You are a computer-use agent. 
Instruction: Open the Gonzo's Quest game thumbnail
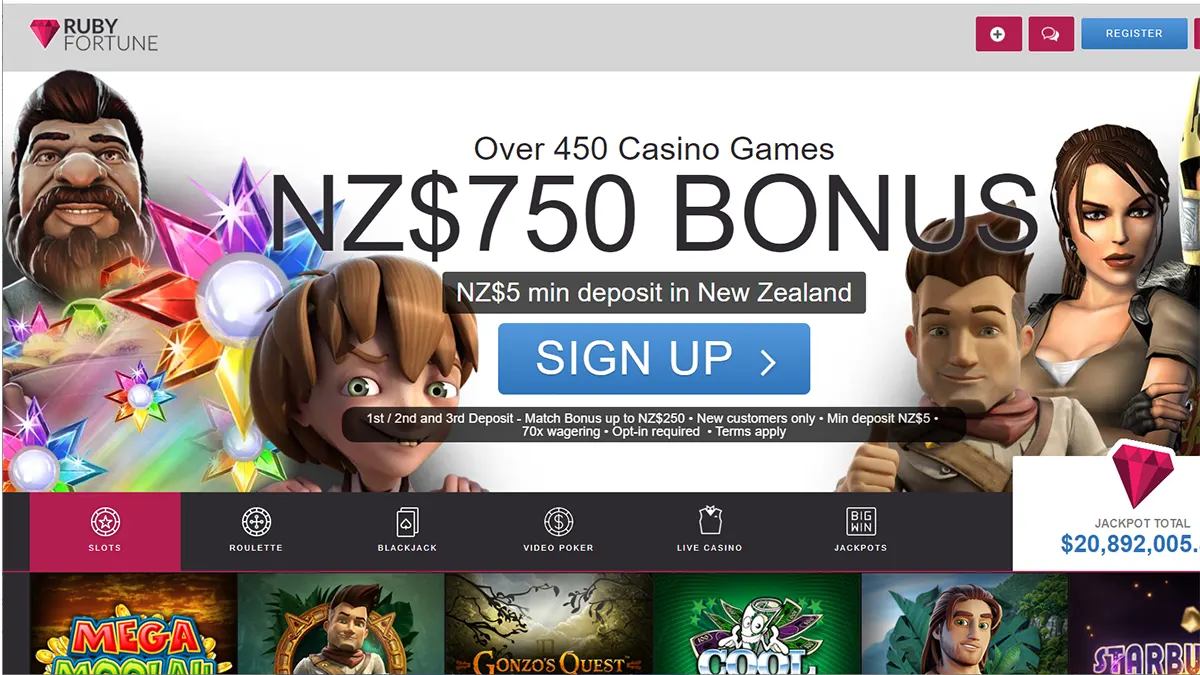[x=549, y=624]
